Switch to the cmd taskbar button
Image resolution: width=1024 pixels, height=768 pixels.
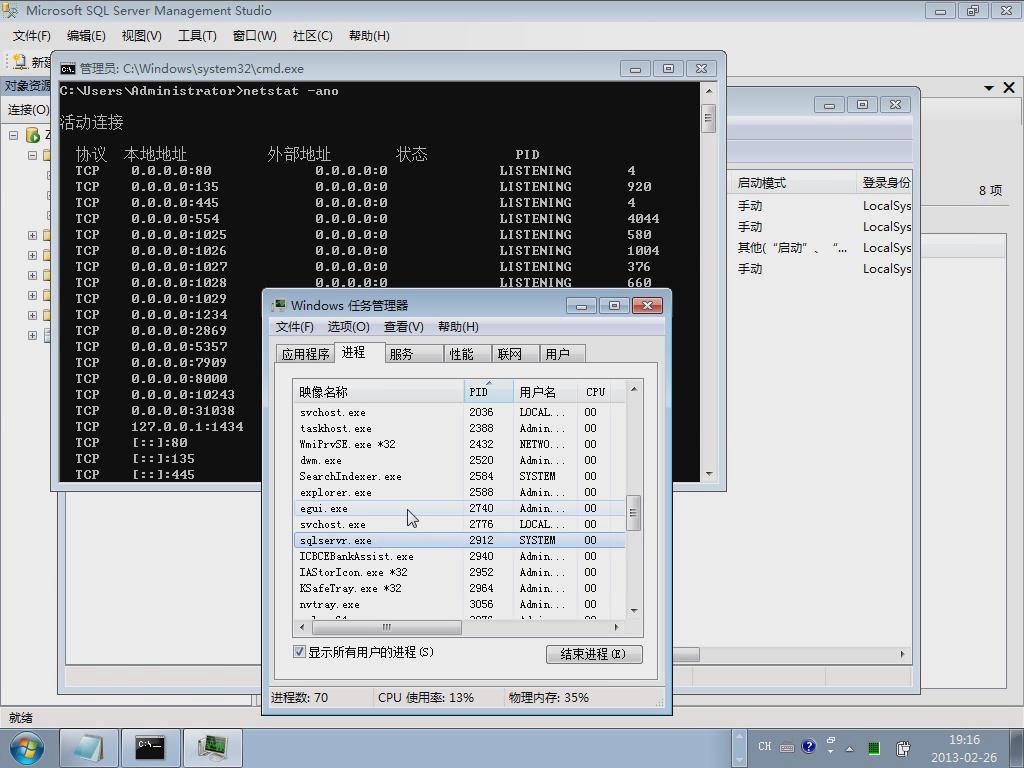151,748
